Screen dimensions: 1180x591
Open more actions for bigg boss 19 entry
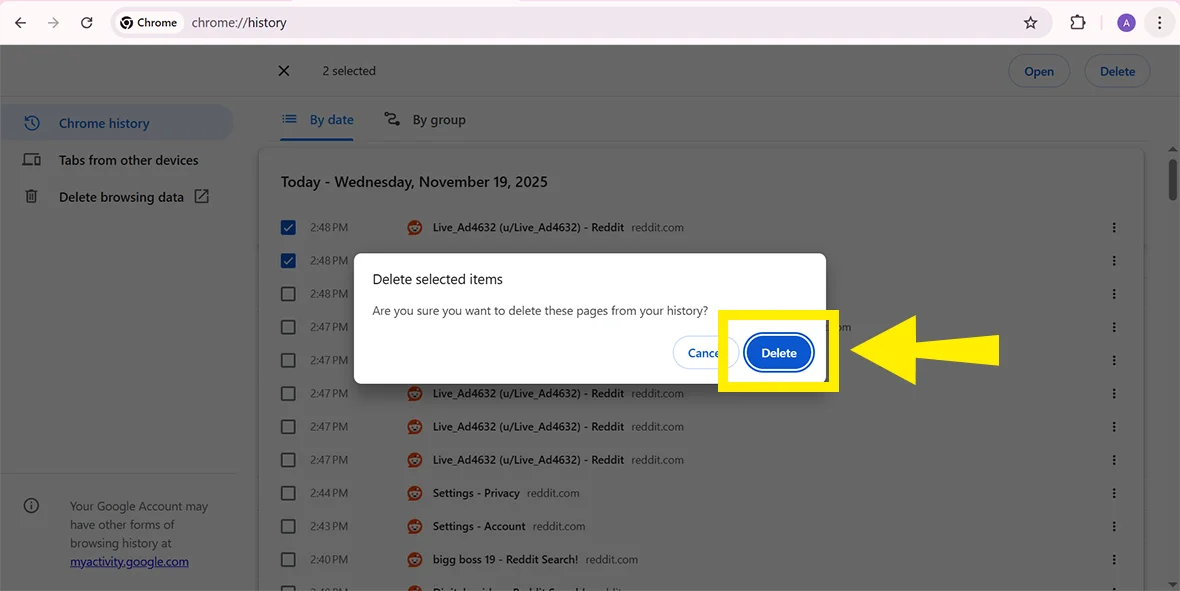coord(1114,560)
